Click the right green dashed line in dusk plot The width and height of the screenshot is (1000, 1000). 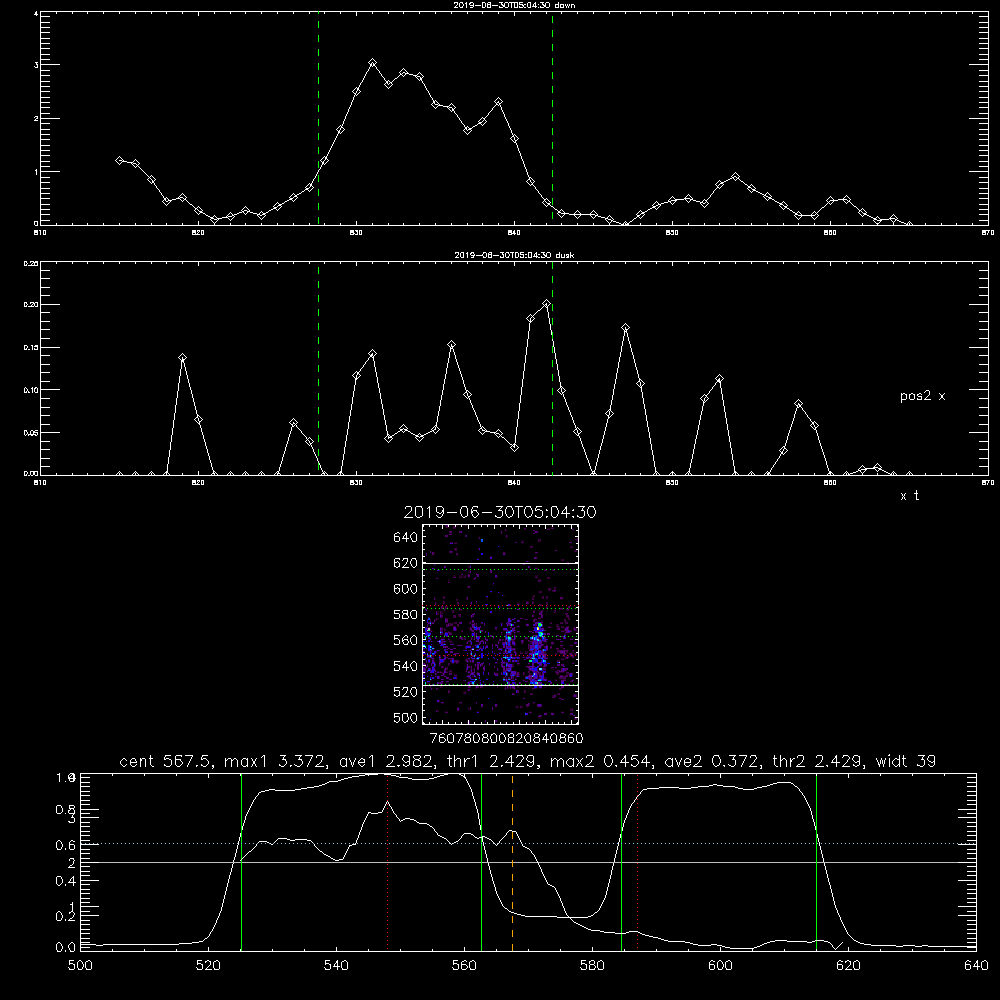pos(552,368)
